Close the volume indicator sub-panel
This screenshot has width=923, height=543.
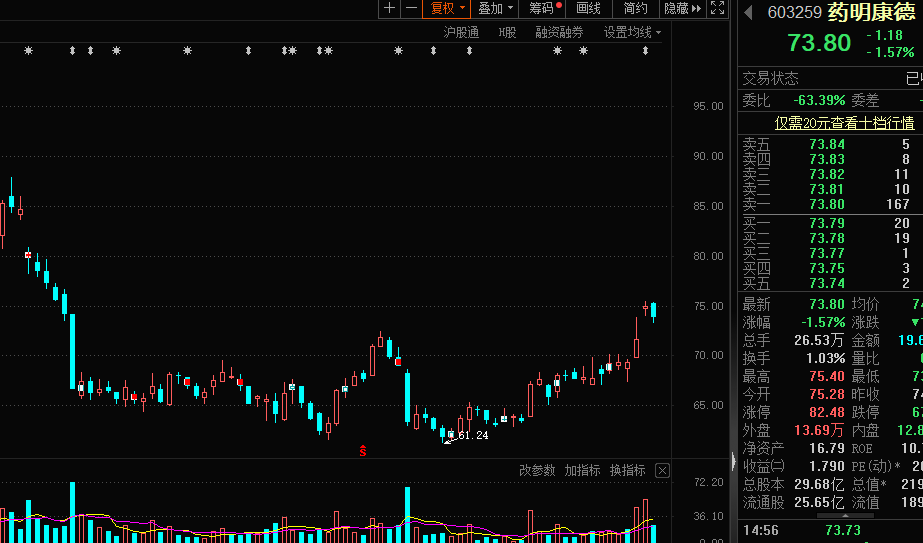663,471
